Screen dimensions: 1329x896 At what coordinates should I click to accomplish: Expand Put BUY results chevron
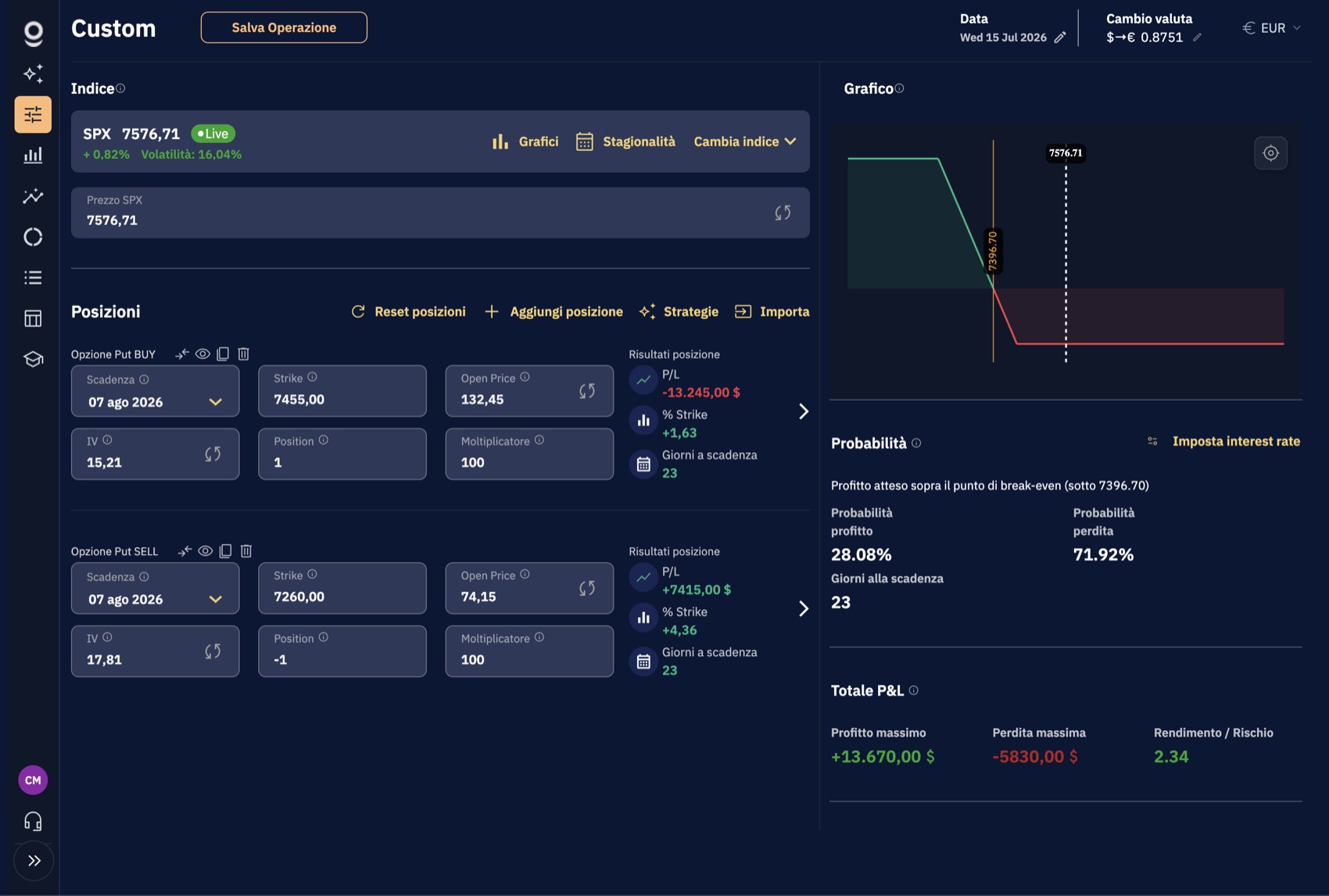tap(803, 411)
